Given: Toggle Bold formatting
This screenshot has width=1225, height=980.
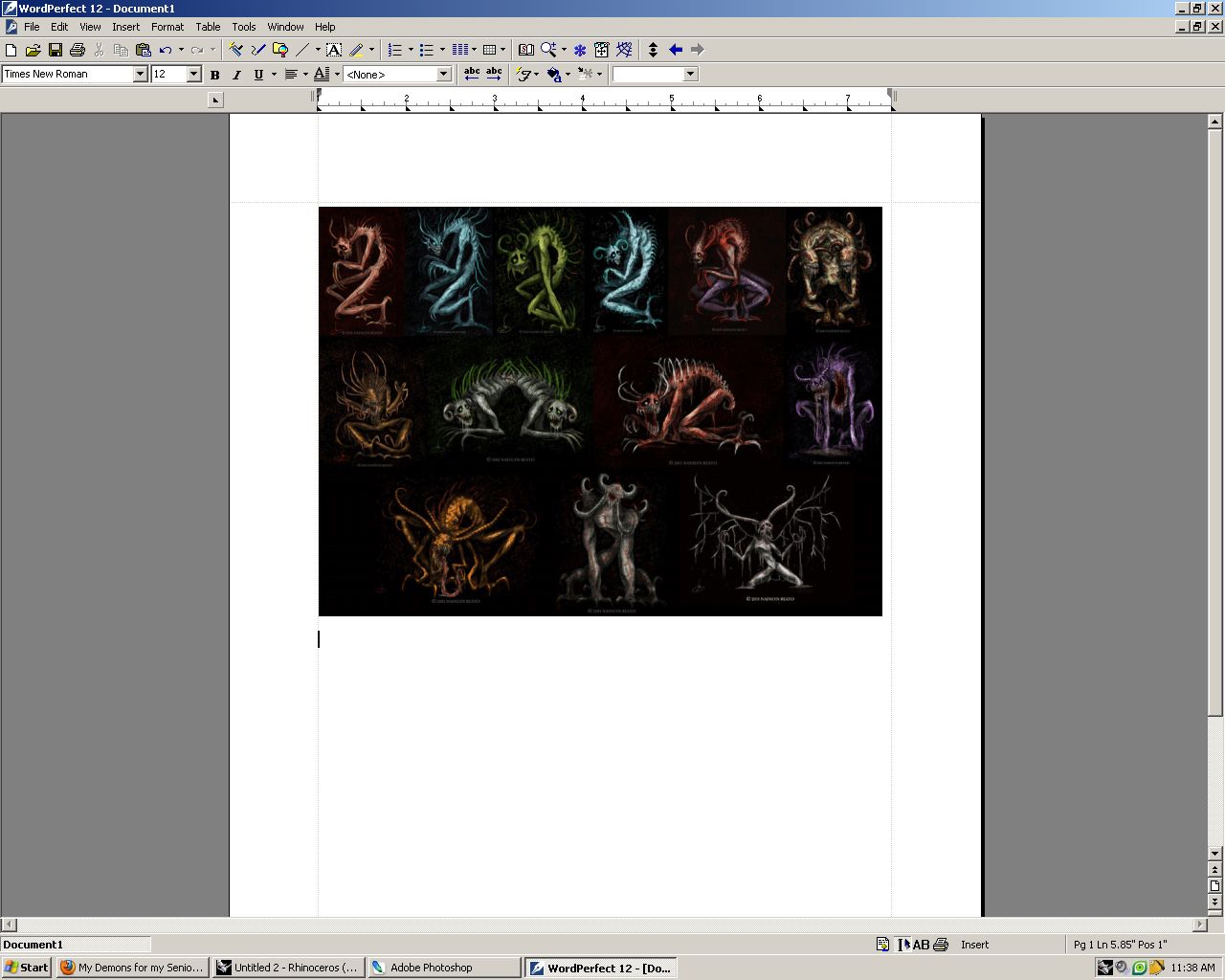Looking at the screenshot, I should pos(214,75).
